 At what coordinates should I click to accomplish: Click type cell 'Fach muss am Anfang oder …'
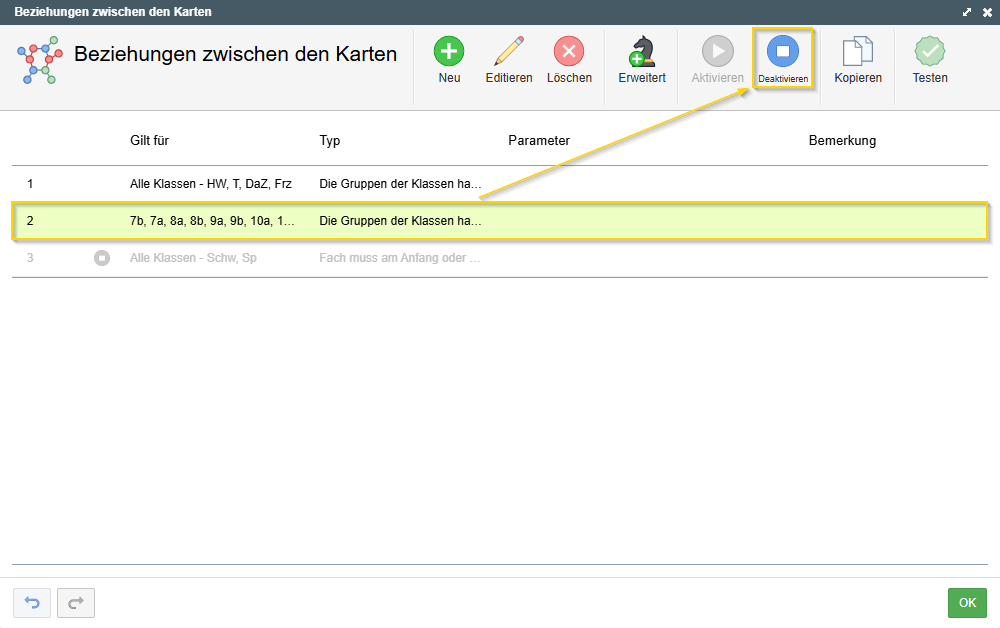pyautogui.click(x=400, y=258)
